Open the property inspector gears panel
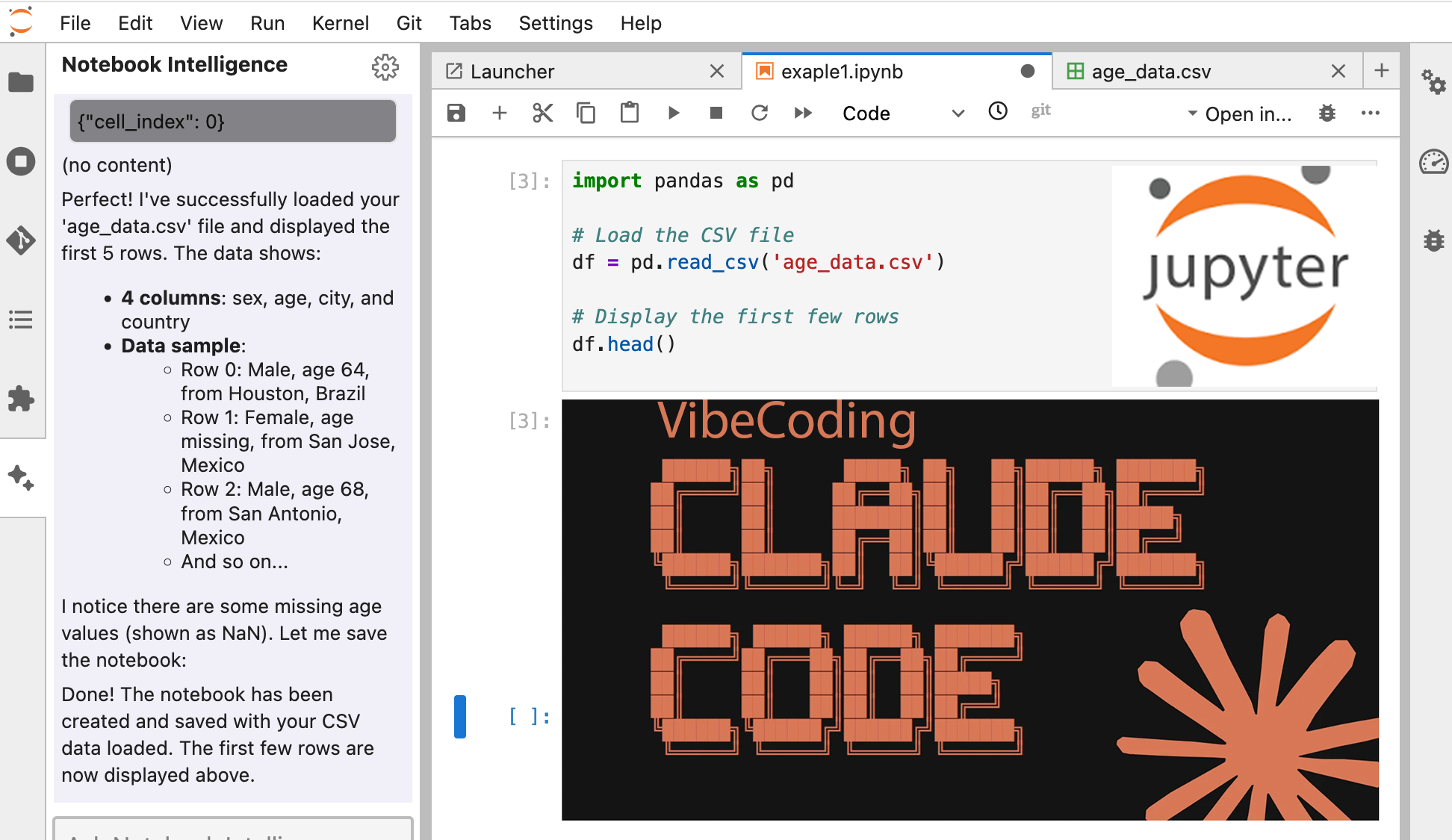The width and height of the screenshot is (1452, 840). [x=1435, y=84]
